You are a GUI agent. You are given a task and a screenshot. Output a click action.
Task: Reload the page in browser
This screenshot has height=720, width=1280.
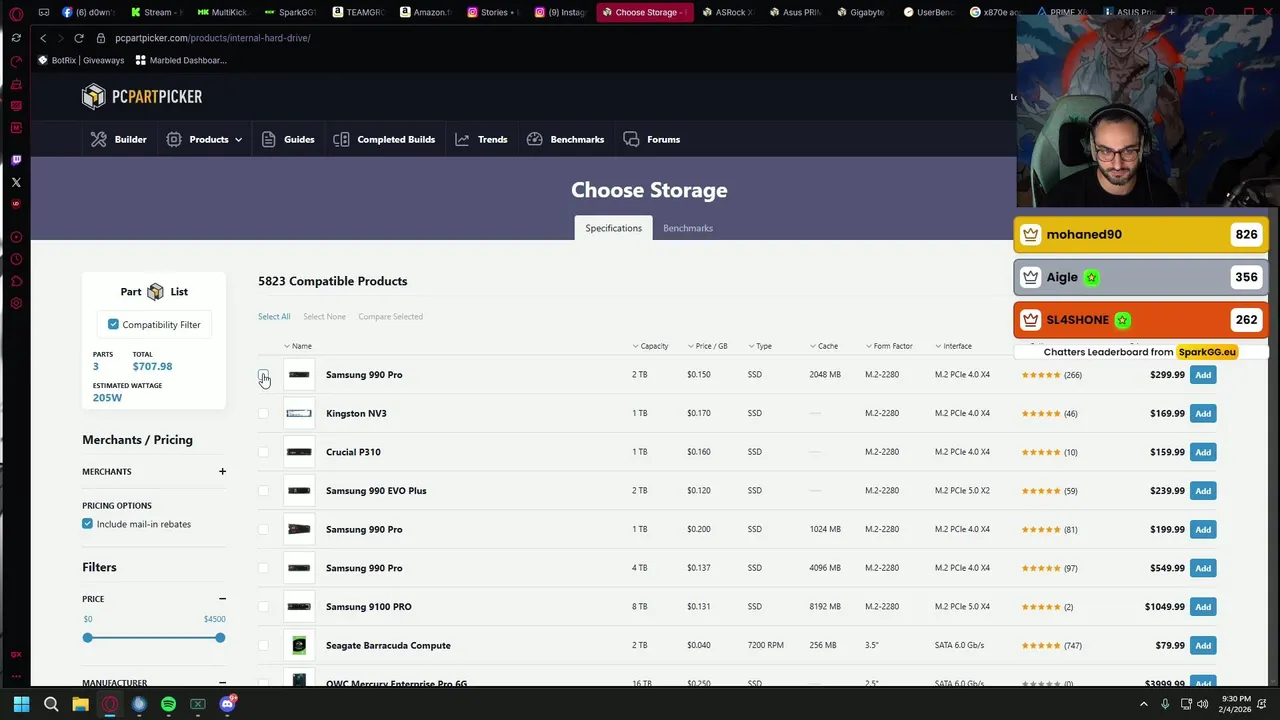pos(79,38)
